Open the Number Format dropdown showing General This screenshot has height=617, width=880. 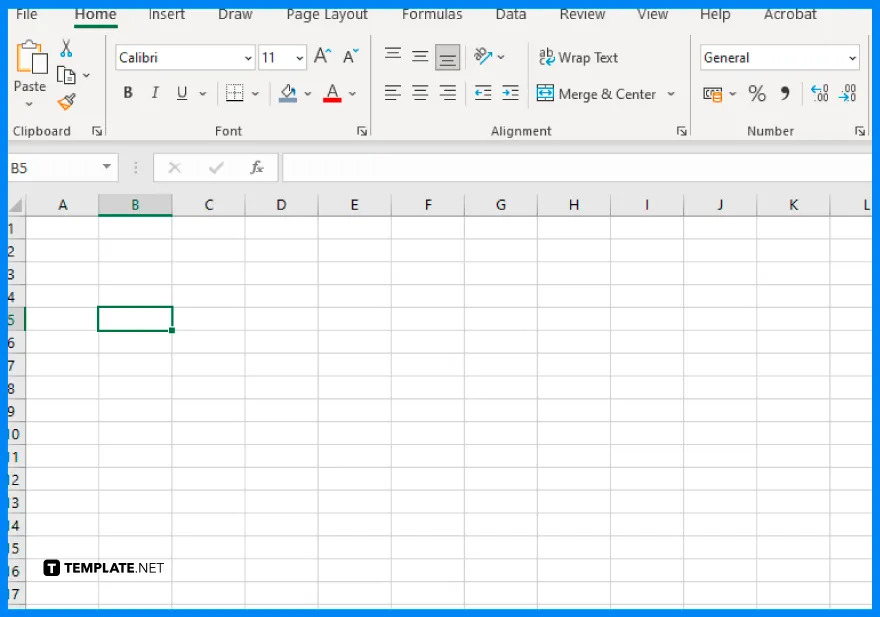[779, 57]
